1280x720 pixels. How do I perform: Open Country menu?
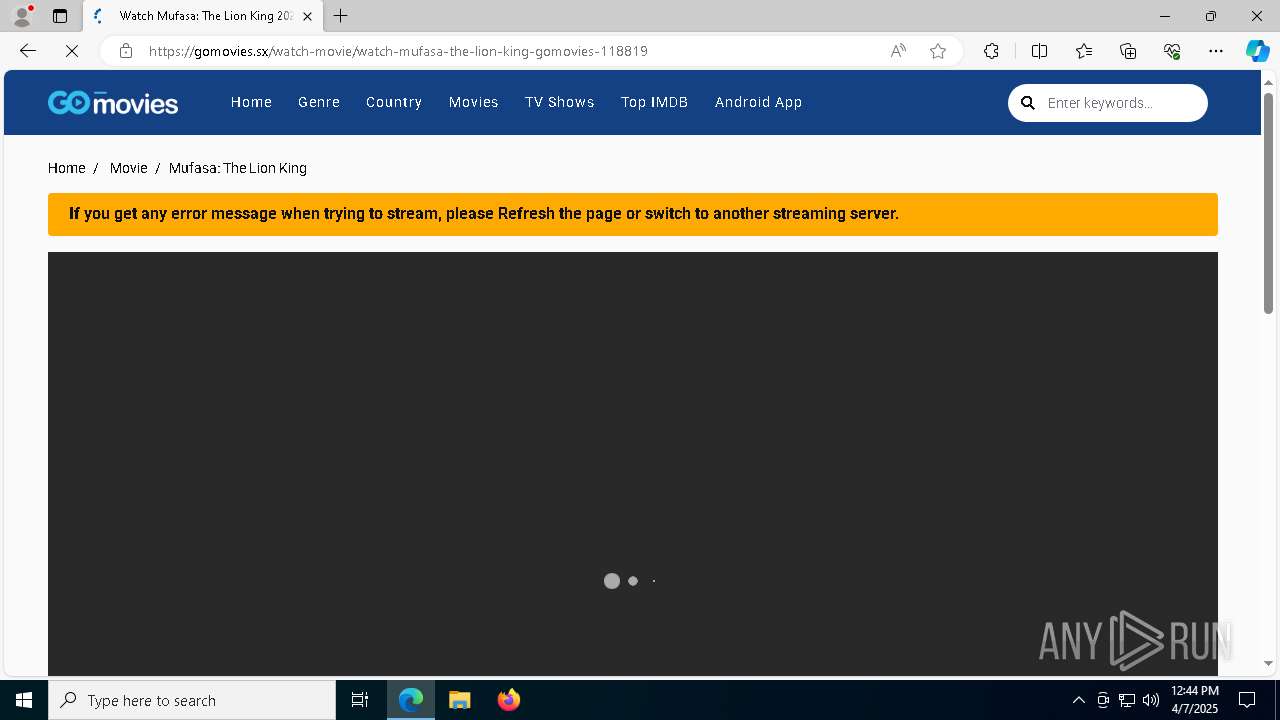(x=394, y=102)
